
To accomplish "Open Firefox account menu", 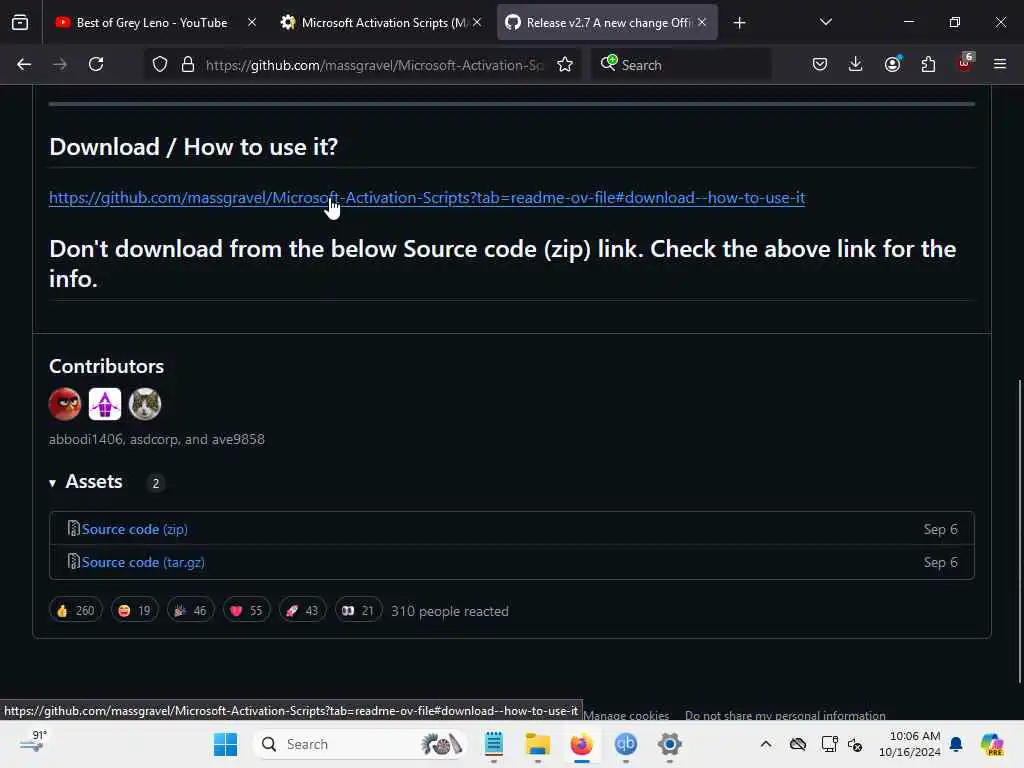I will [x=892, y=65].
